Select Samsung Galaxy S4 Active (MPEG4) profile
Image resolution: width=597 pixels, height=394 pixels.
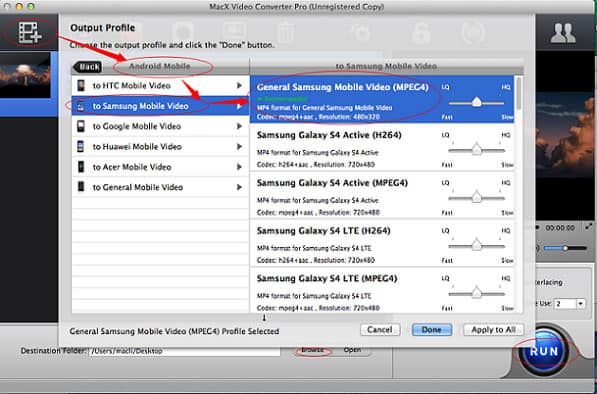382,195
